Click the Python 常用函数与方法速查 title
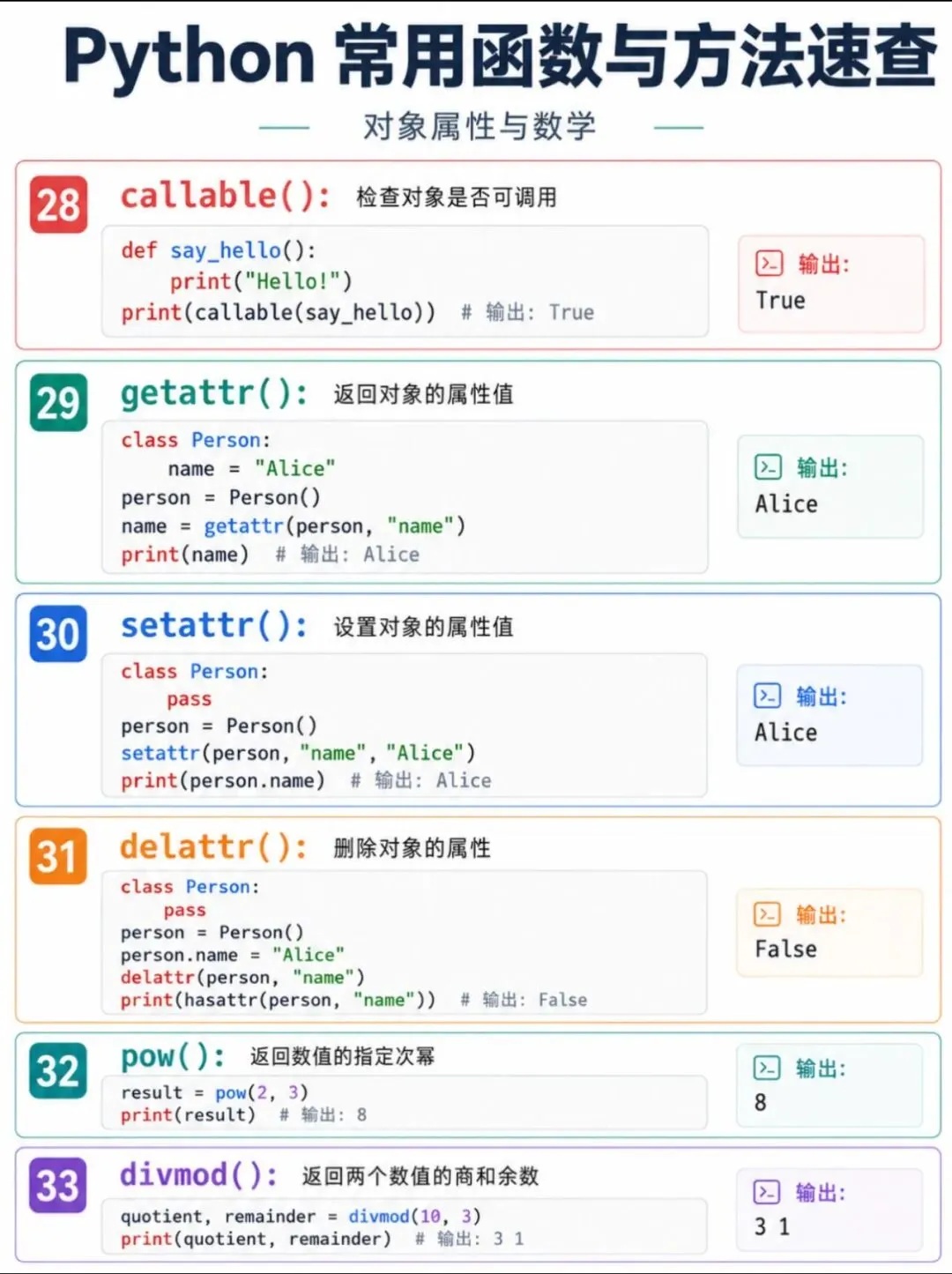The height and width of the screenshot is (1274, 952). point(500,56)
